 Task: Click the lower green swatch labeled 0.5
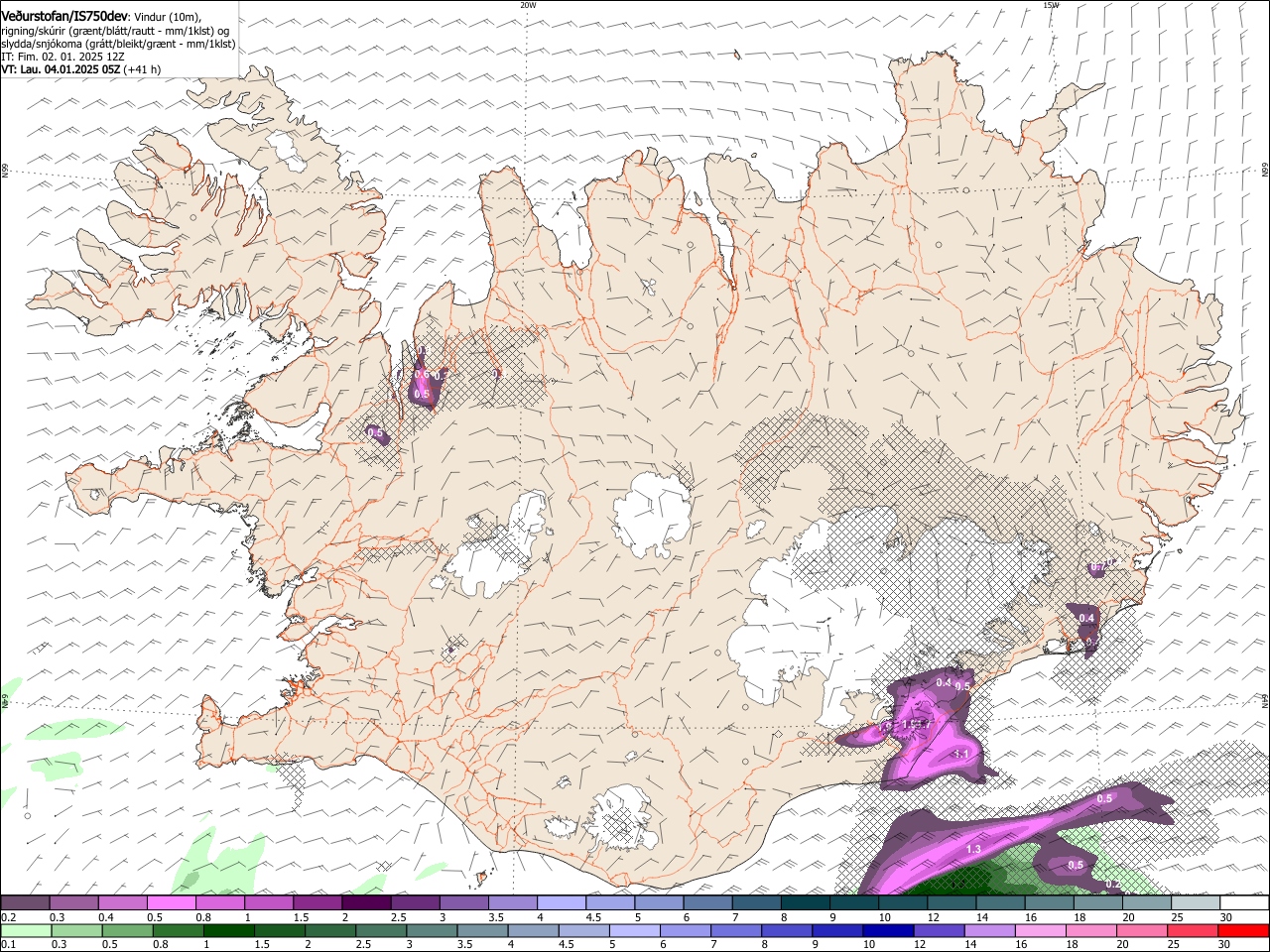pyautogui.click(x=127, y=931)
